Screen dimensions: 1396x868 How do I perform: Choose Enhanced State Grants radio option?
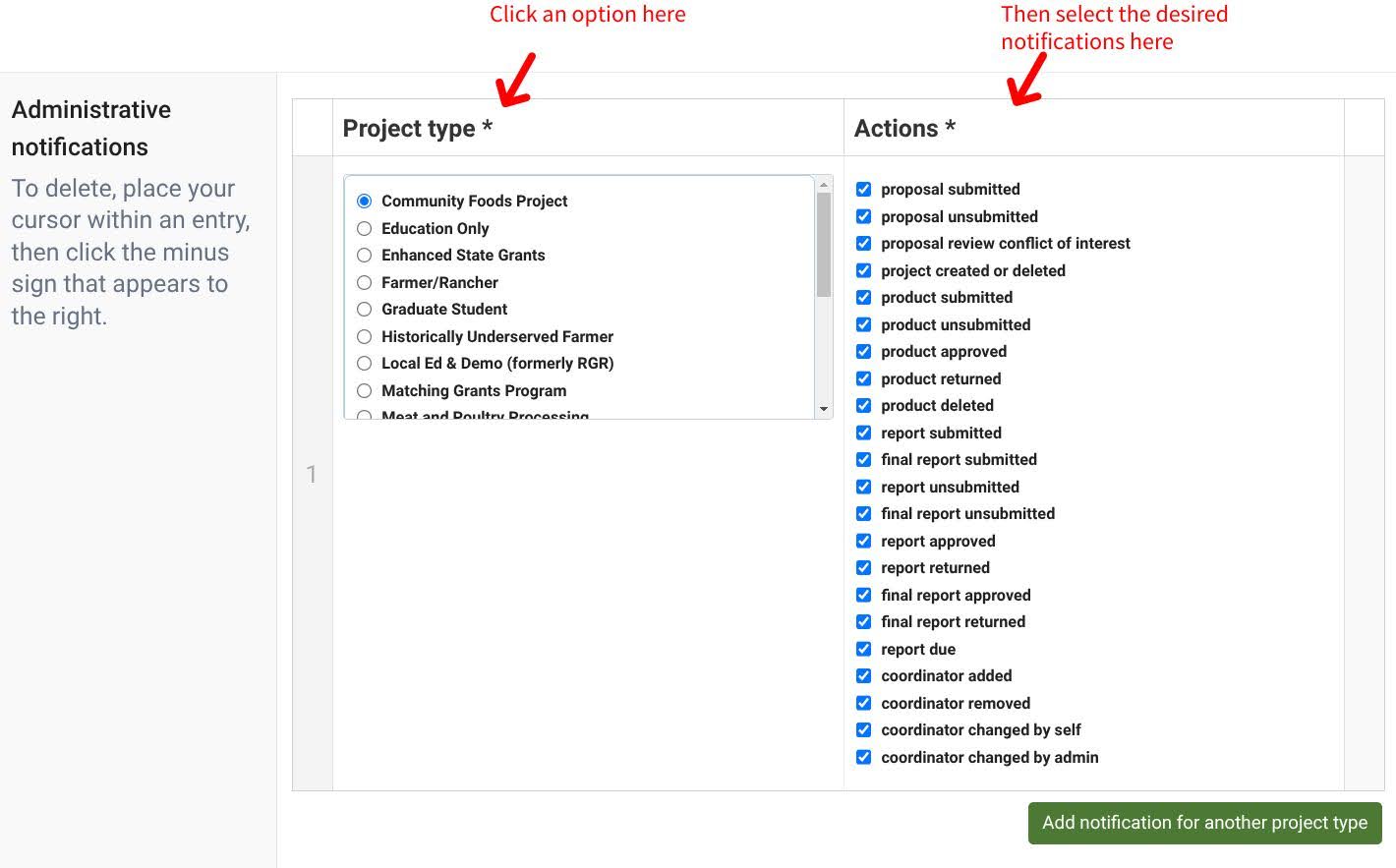click(x=365, y=256)
